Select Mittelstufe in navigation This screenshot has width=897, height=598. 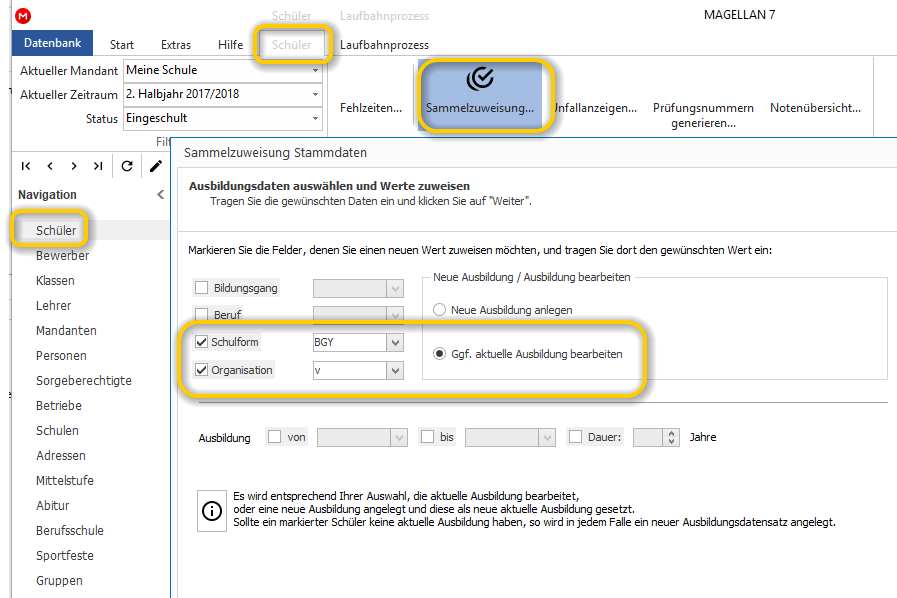[65, 480]
